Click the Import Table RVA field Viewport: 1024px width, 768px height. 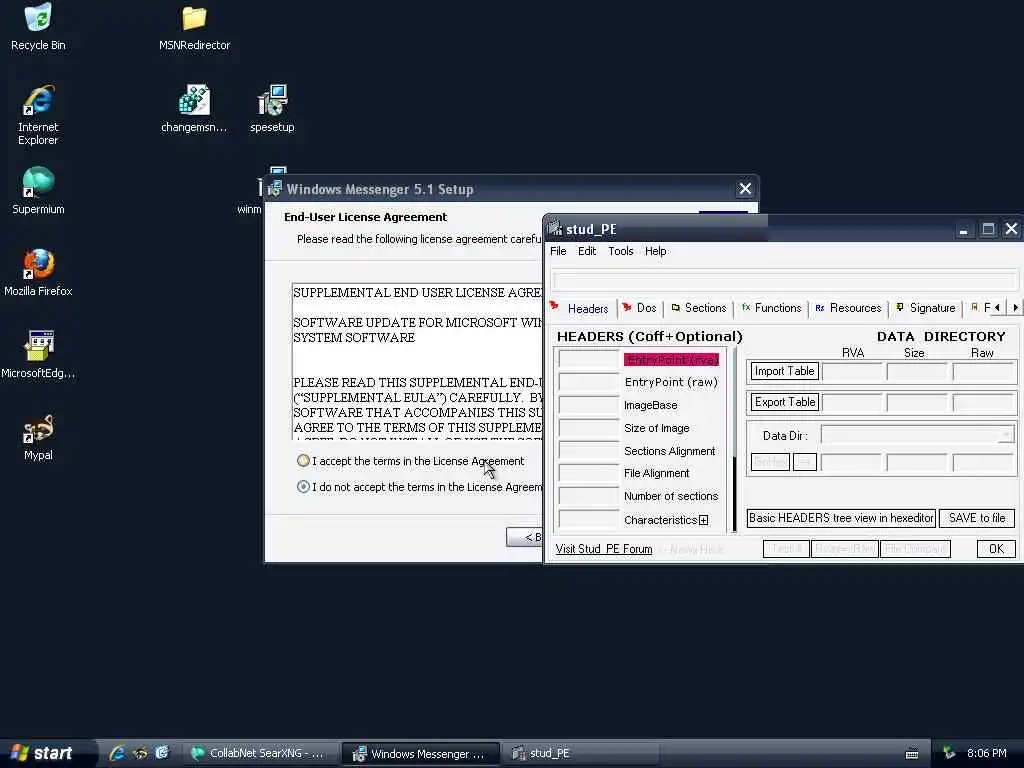(852, 372)
